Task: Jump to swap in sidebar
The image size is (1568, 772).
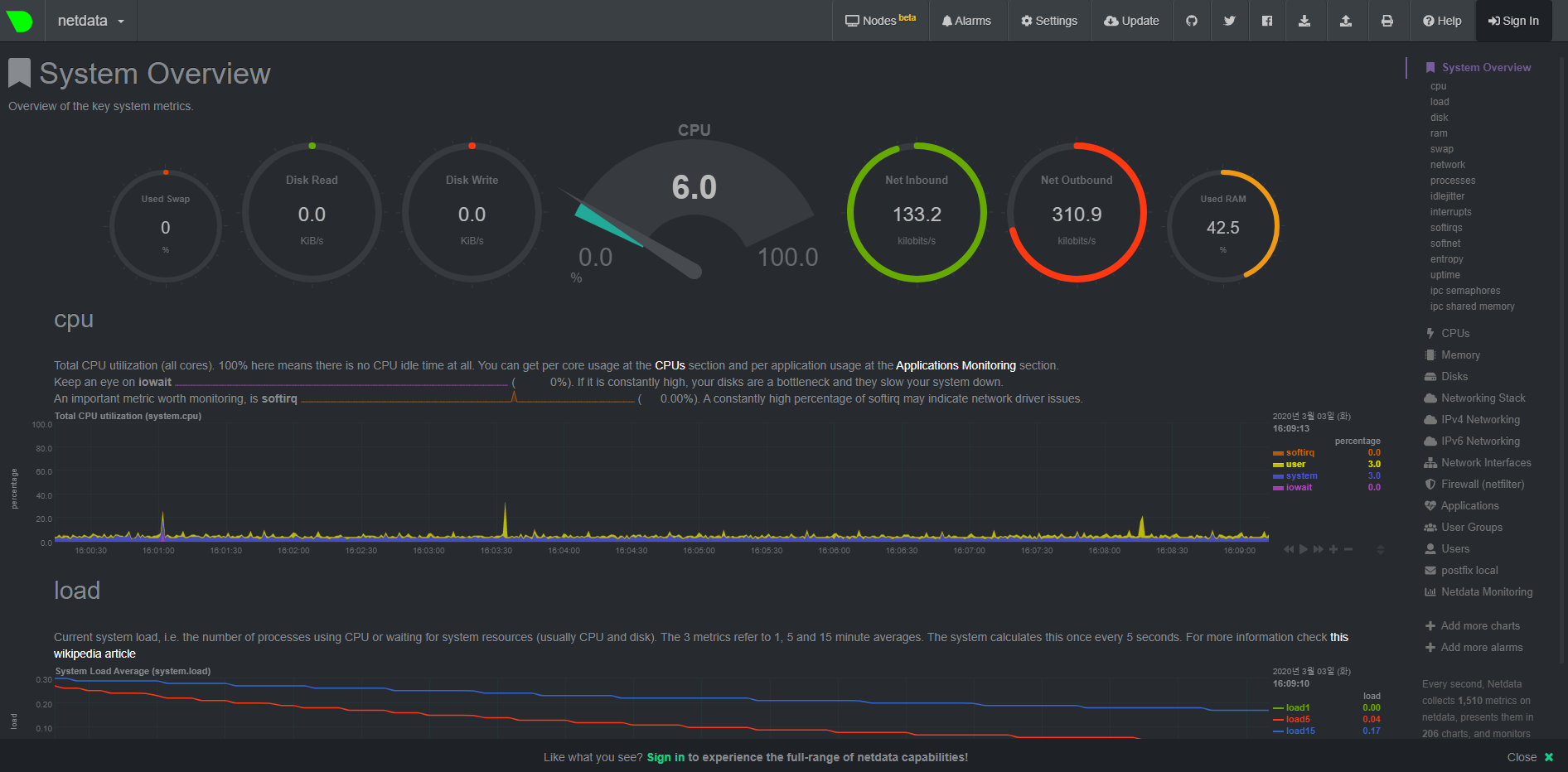Action: (x=1441, y=149)
